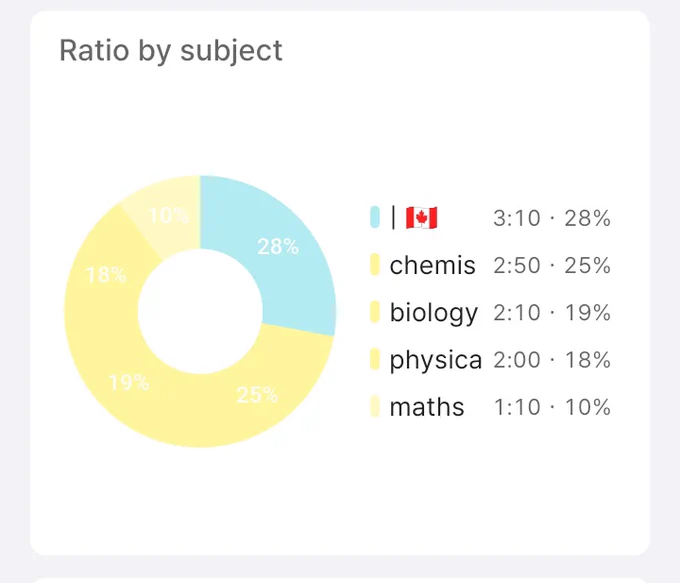Click the chemis legend color swatch
The width and height of the screenshot is (680, 583).
(375, 265)
